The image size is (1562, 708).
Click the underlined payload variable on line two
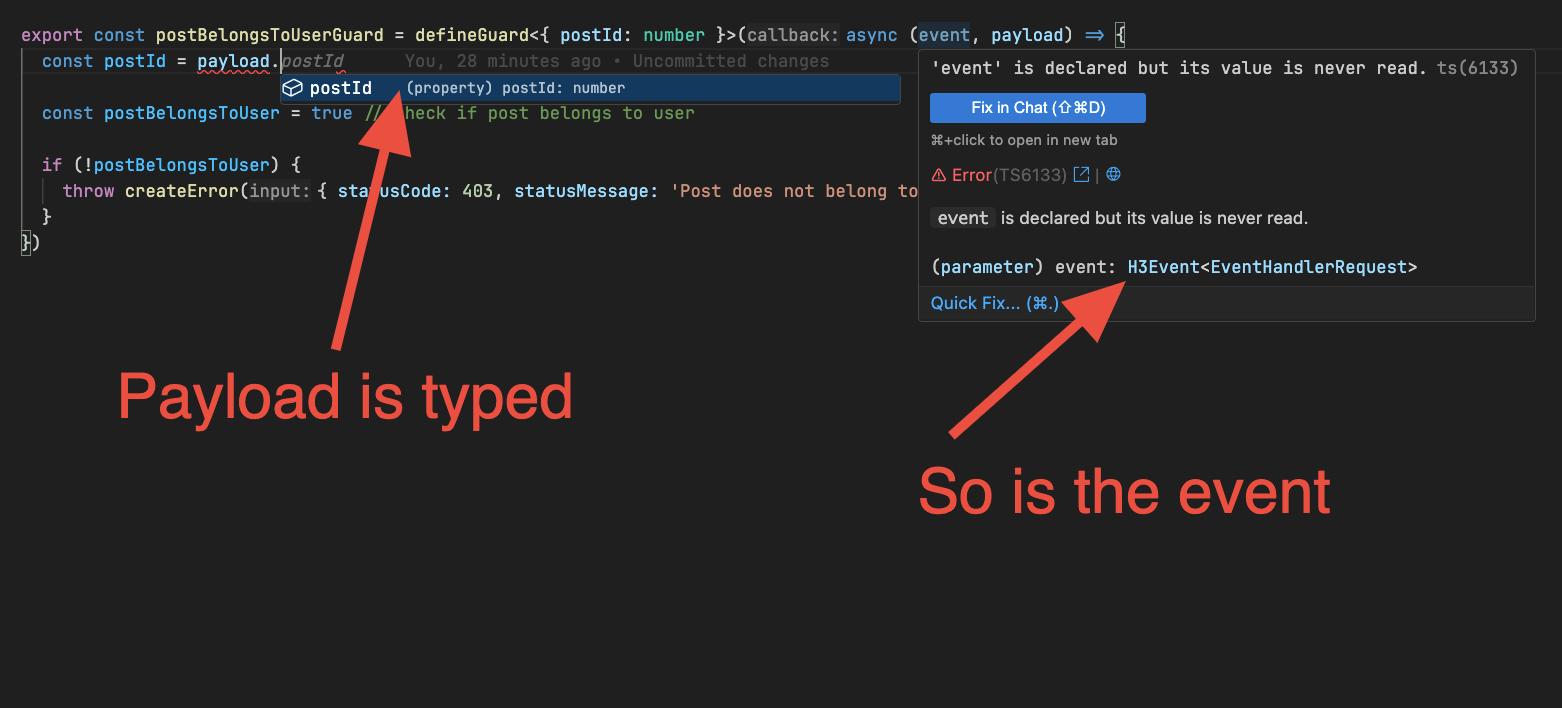point(233,62)
